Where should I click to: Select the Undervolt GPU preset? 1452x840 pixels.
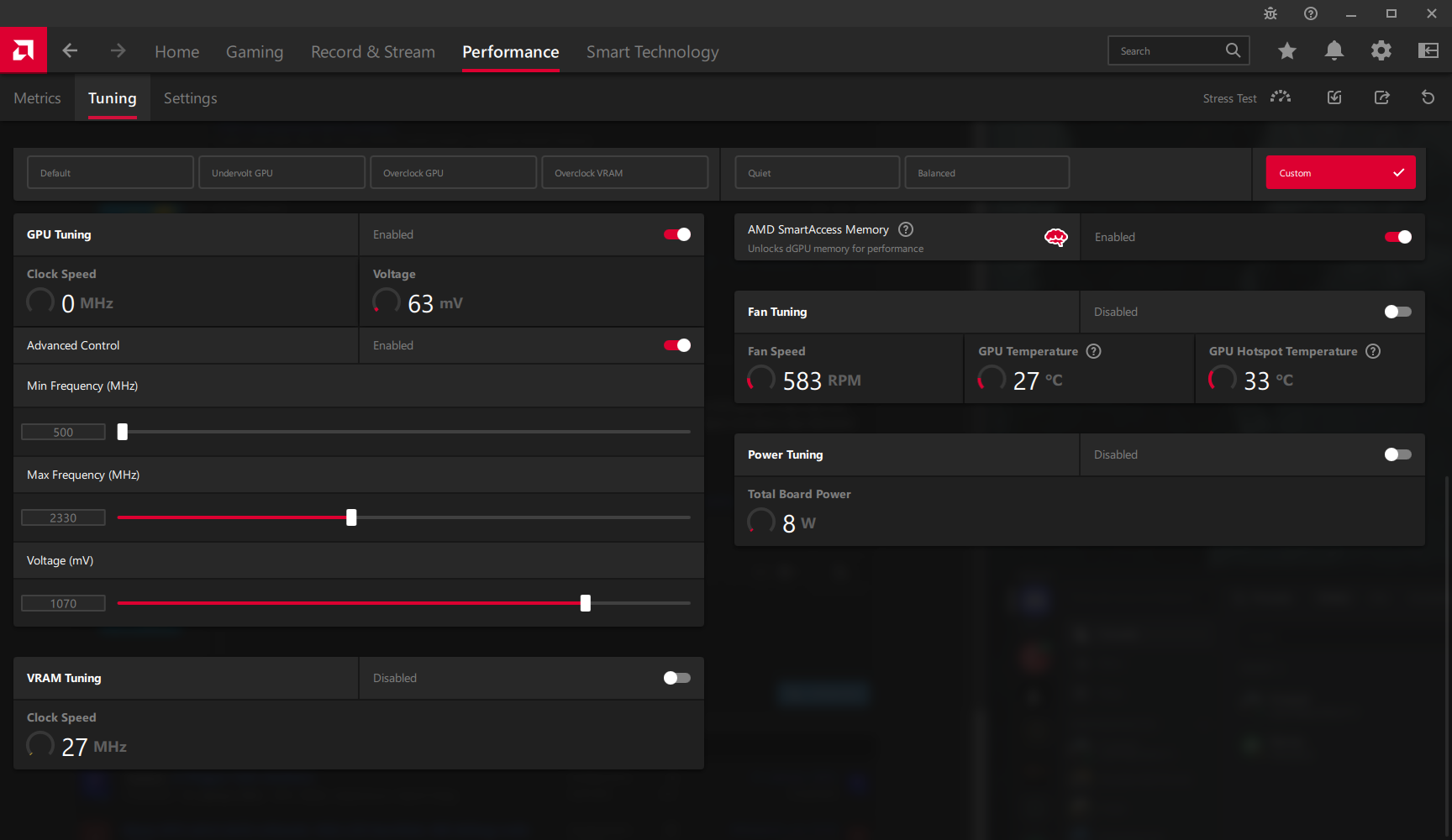click(281, 172)
